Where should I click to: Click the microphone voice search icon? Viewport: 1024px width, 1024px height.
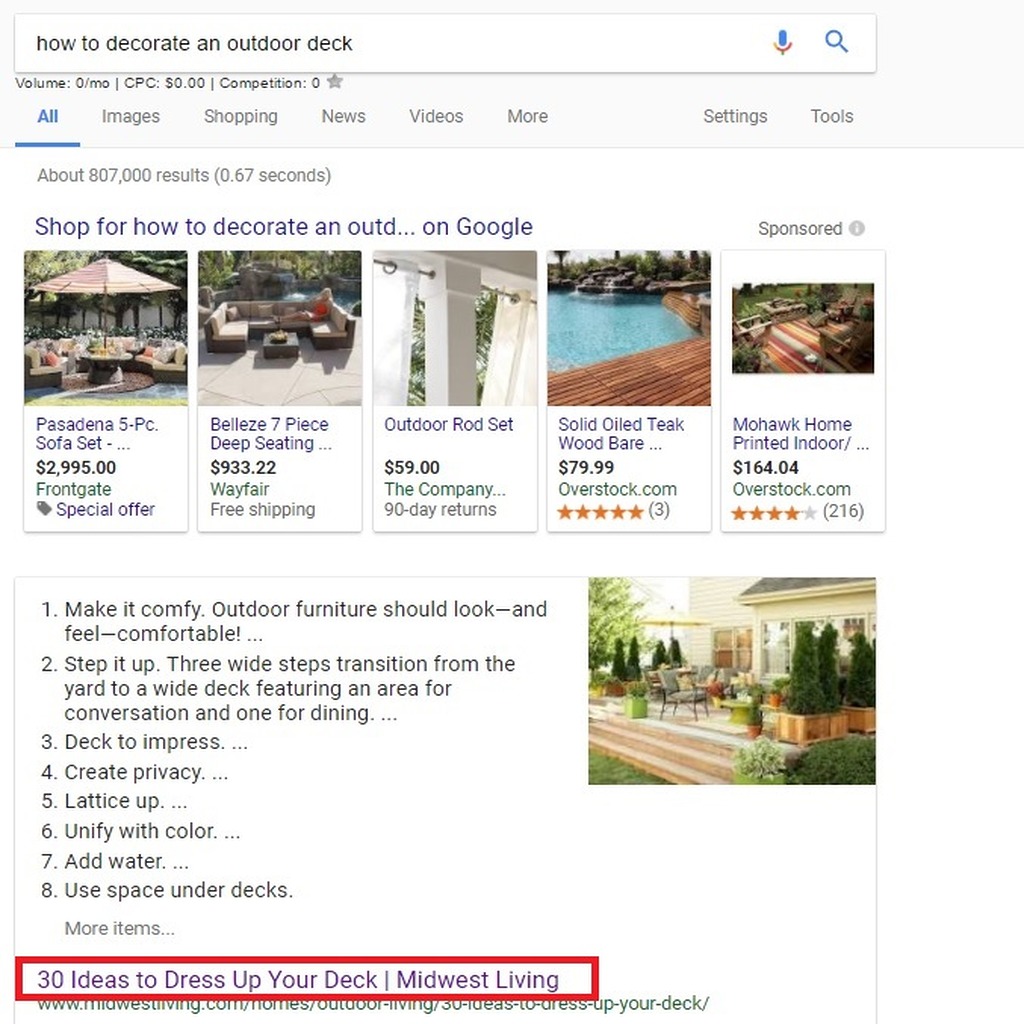(782, 42)
